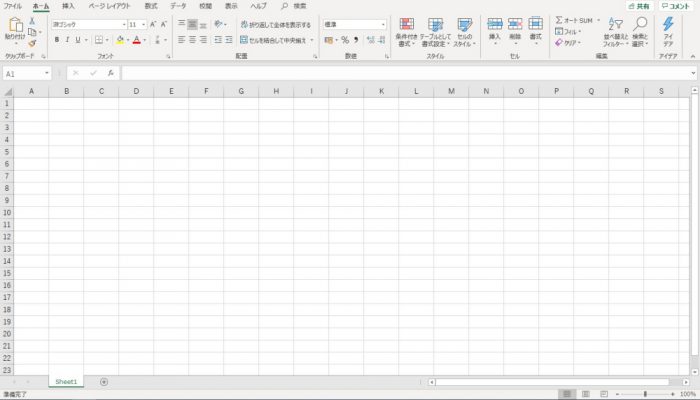This screenshot has height=400, width=700.
Task: Click the Copy icon
Action: (x=32, y=32)
